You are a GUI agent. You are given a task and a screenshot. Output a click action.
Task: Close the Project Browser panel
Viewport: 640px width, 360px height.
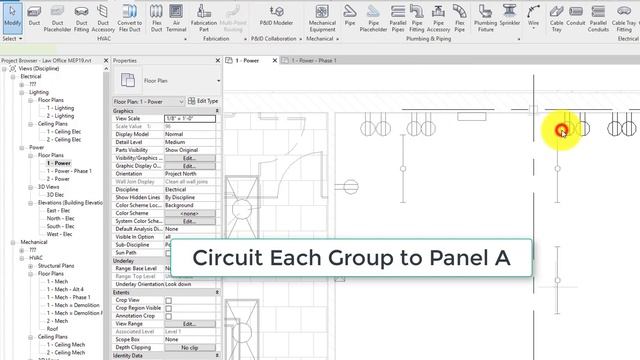(106, 60)
